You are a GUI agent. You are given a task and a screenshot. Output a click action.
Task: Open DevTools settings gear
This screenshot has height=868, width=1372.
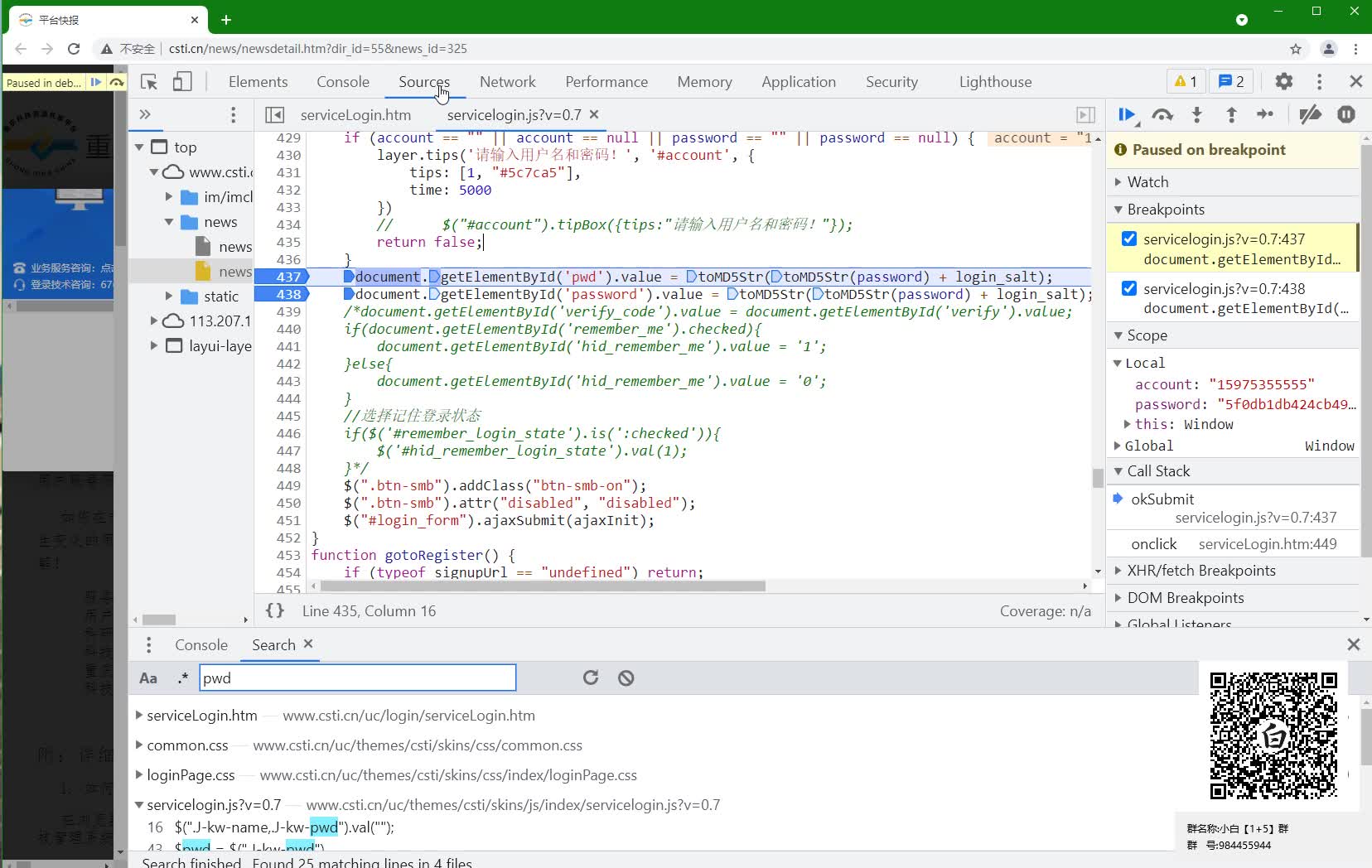[x=1283, y=81]
